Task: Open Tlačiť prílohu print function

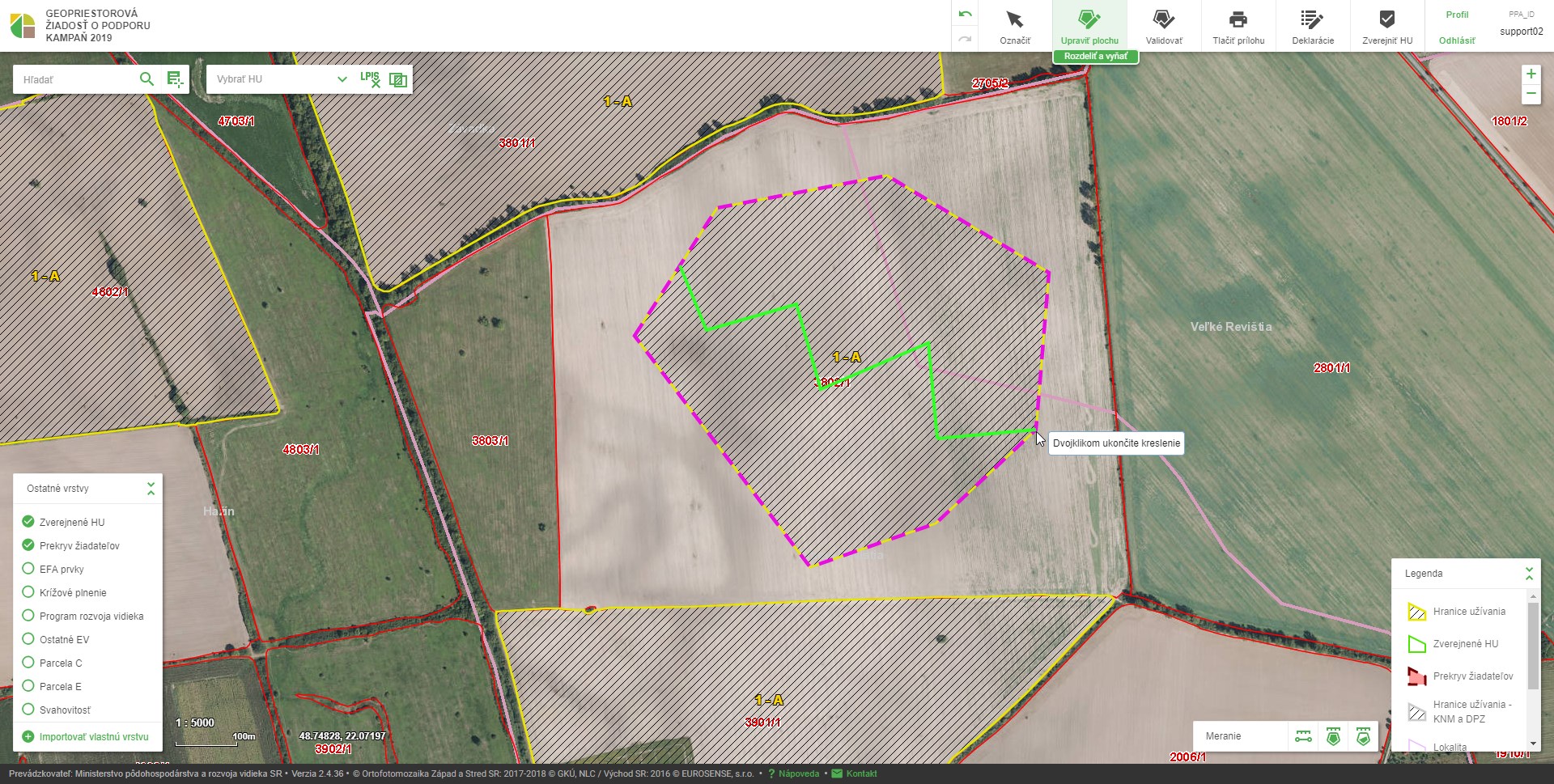Action: click(x=1238, y=26)
